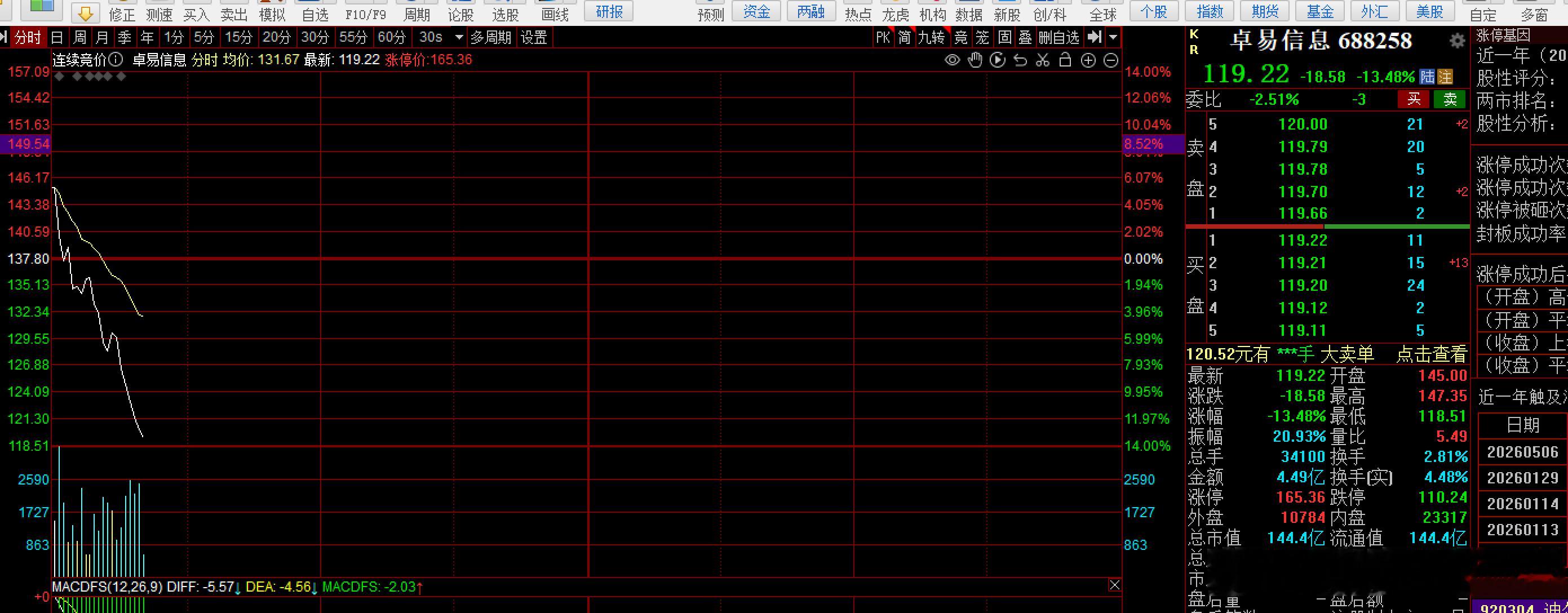The height and width of the screenshot is (613, 1568).
Task: Select the hand pan tool icon
Action: point(975,60)
